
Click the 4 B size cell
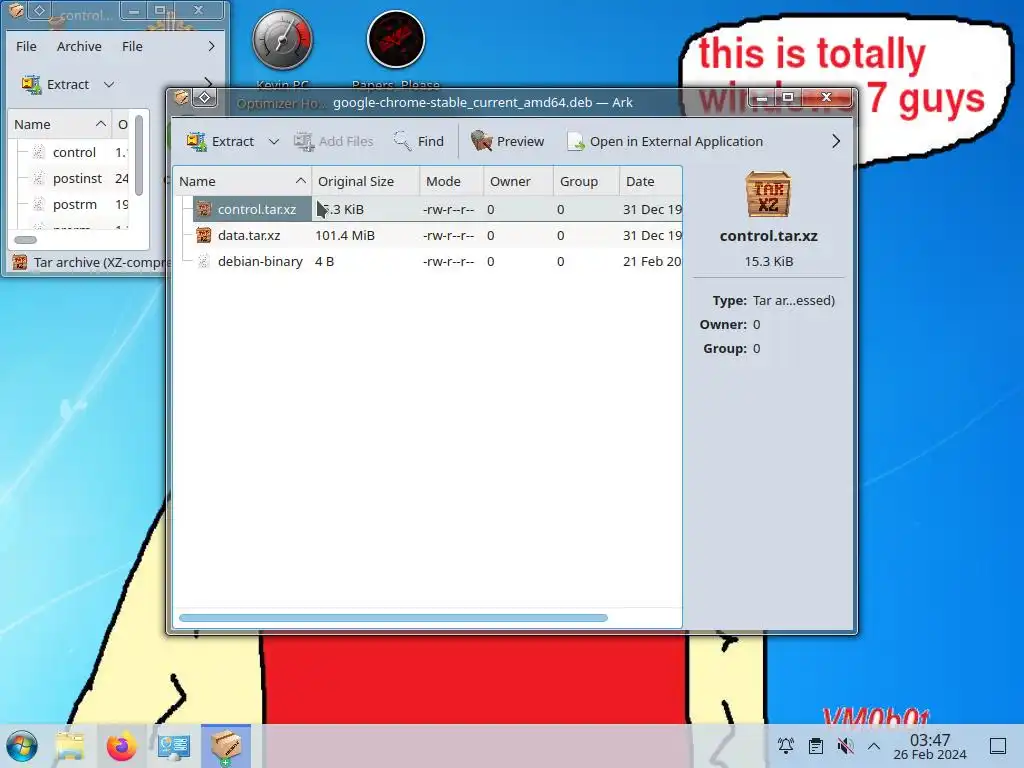click(325, 261)
